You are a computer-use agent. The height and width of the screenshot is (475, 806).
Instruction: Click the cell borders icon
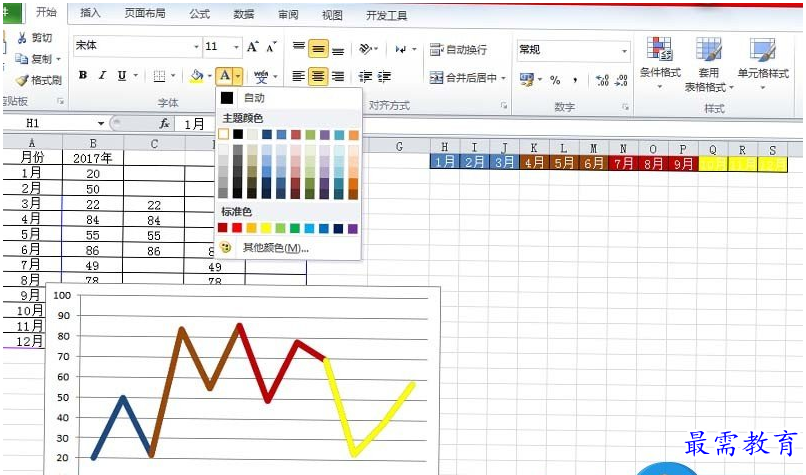(160, 76)
